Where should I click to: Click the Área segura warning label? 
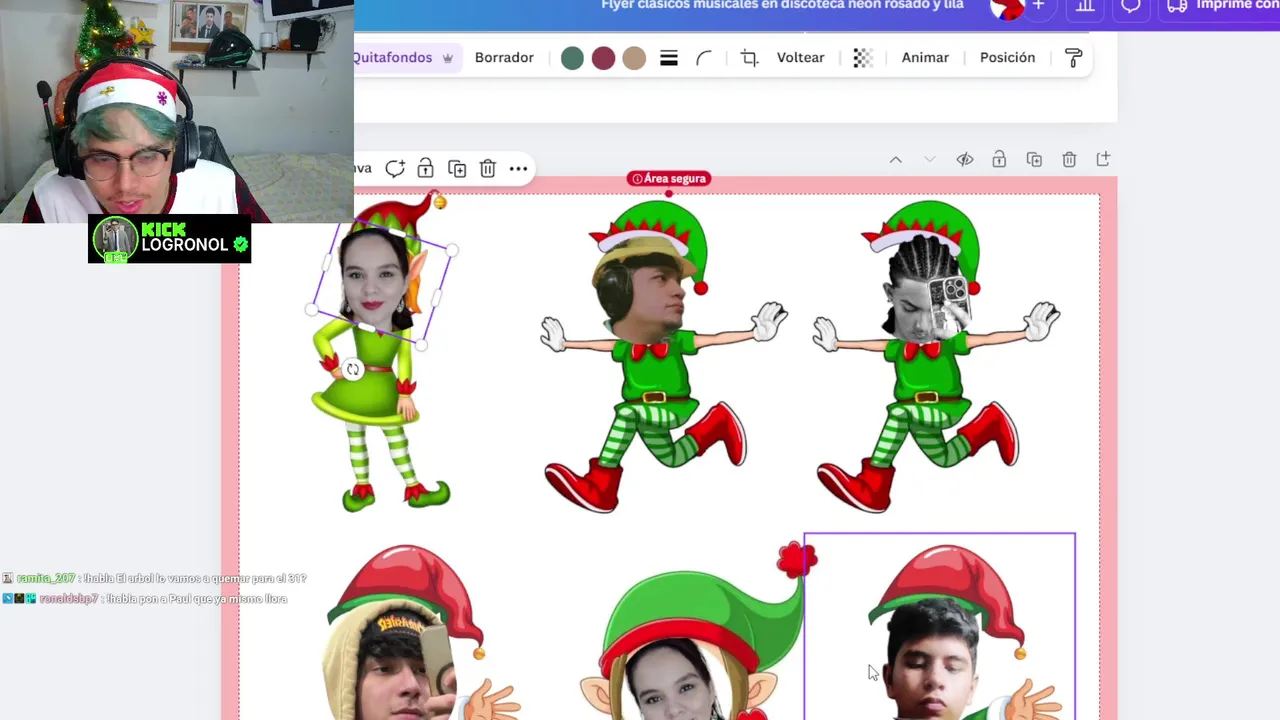[x=669, y=178]
